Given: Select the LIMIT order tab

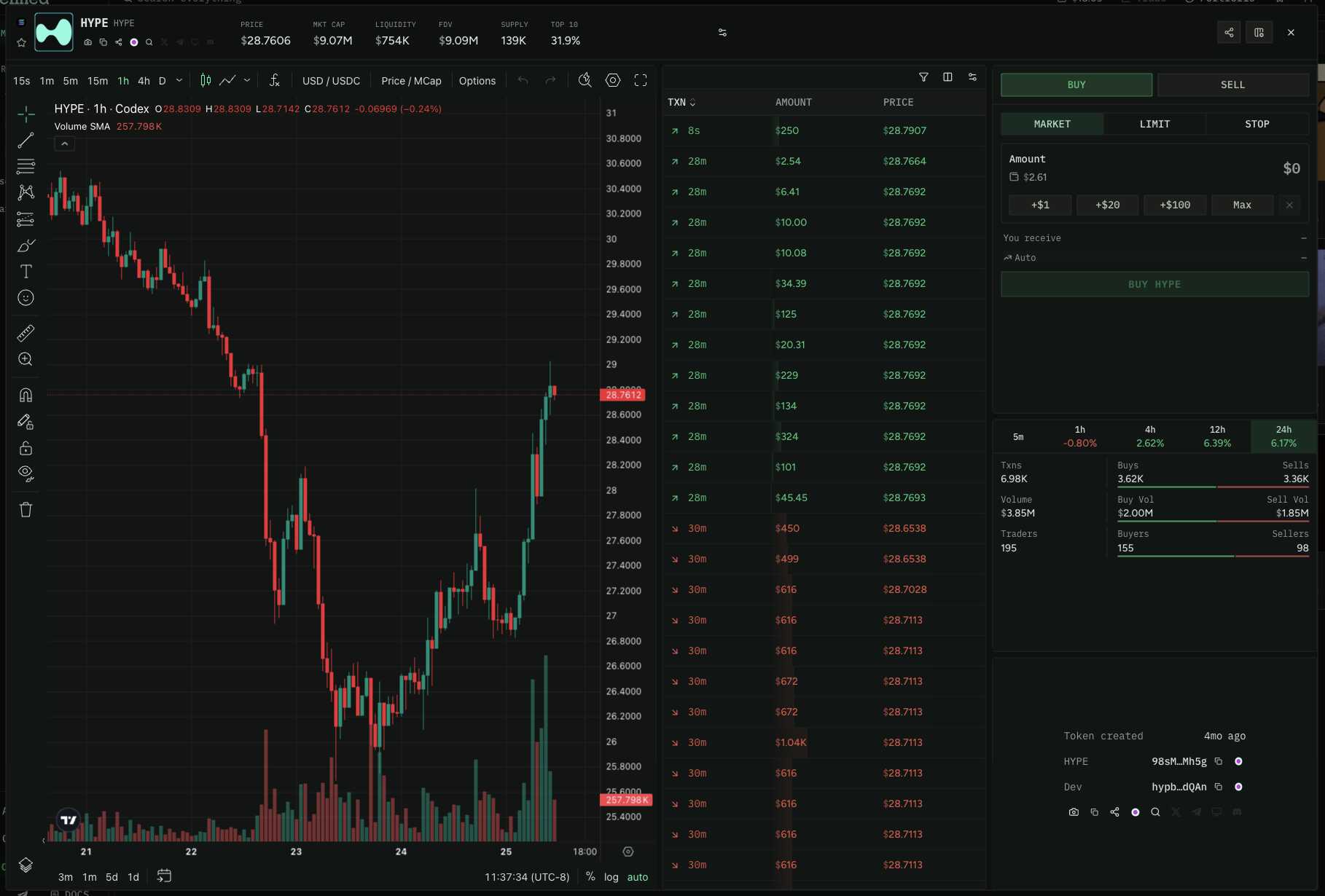Looking at the screenshot, I should [1154, 124].
